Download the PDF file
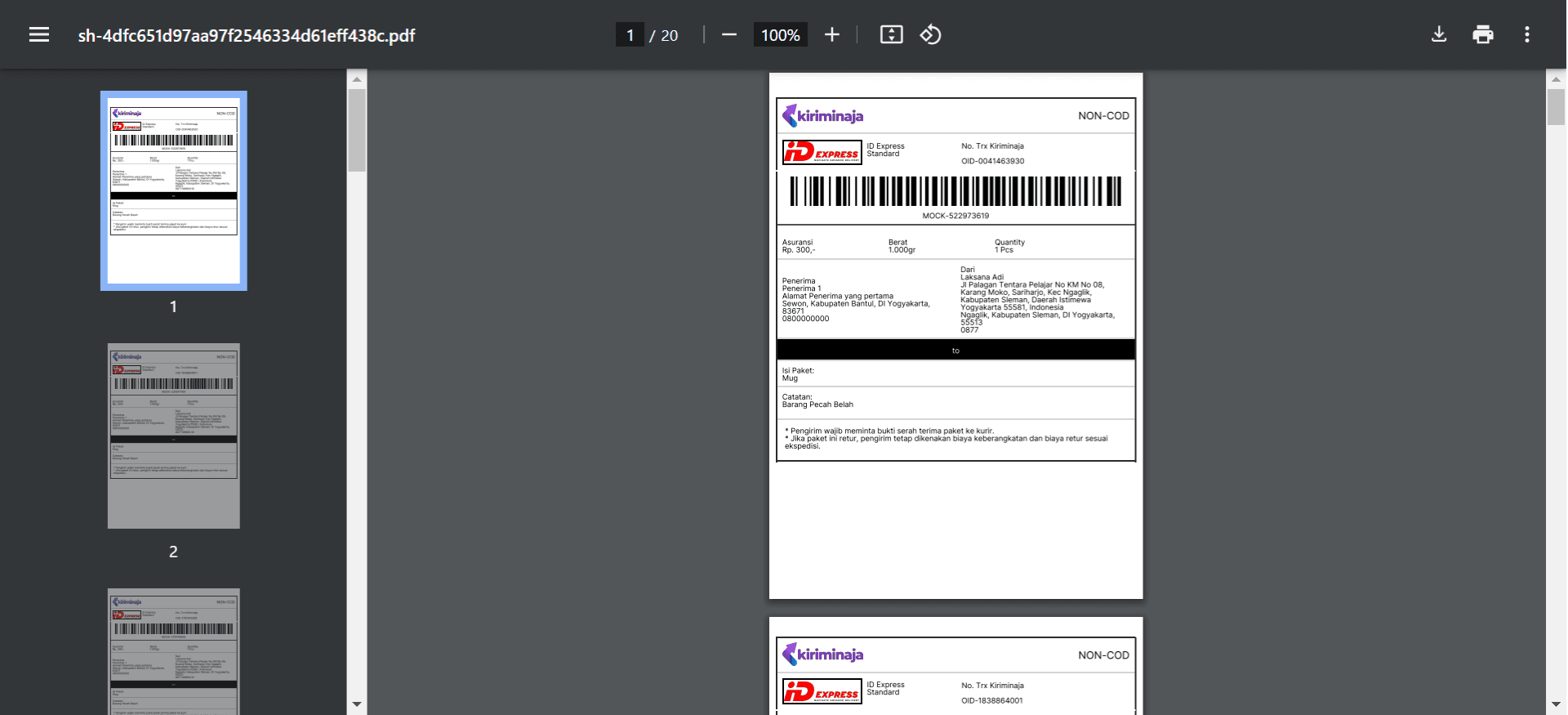This screenshot has height=715, width=1568. 1439,34
